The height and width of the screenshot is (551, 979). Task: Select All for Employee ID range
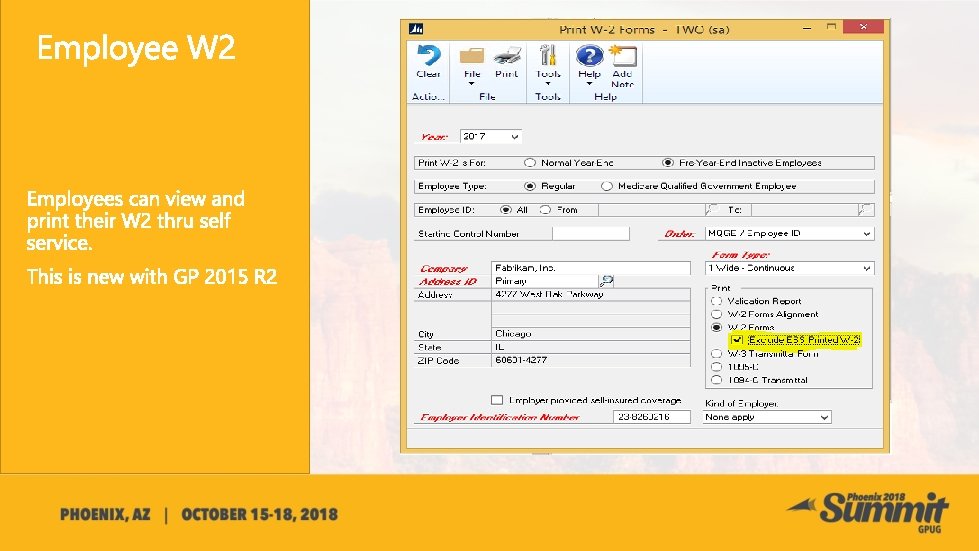[506, 210]
